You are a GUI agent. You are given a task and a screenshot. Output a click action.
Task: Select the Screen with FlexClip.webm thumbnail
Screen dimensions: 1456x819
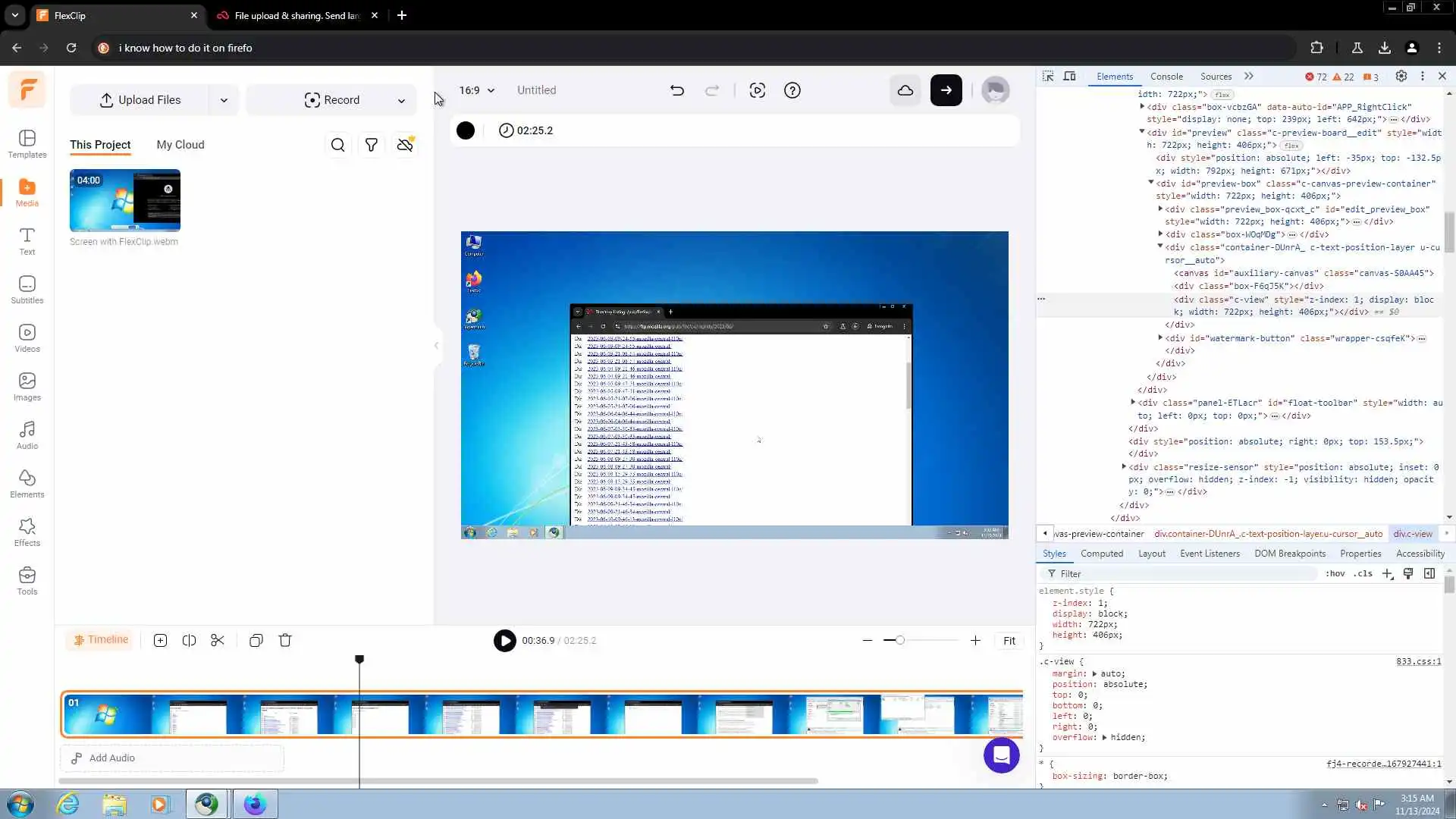pyautogui.click(x=125, y=200)
